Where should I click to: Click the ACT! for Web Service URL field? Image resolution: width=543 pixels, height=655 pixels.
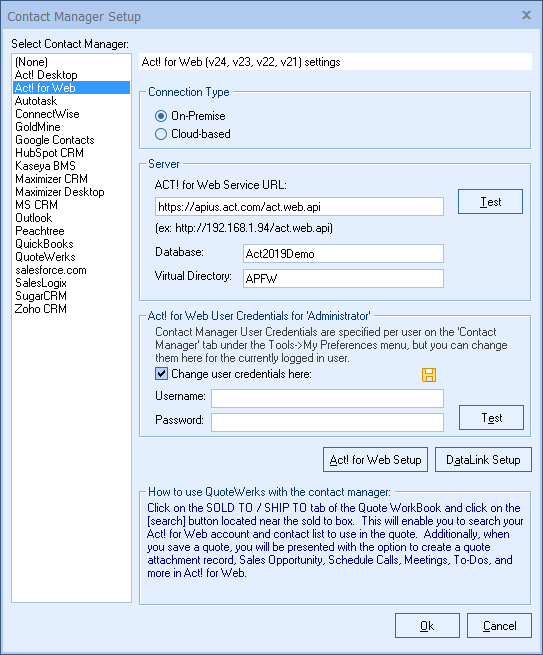(x=299, y=207)
